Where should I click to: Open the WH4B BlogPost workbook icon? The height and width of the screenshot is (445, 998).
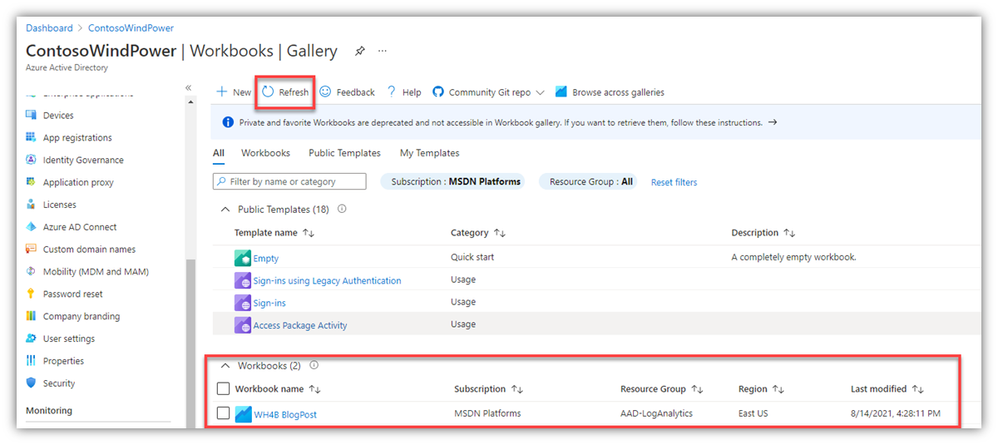[243, 414]
